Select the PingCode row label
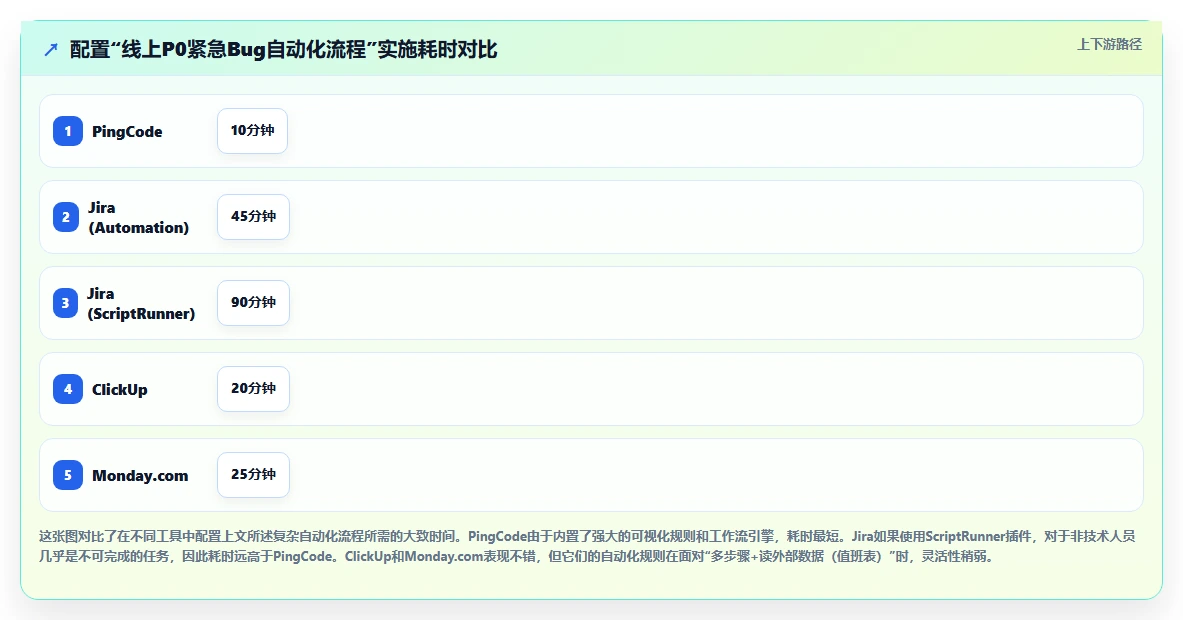1183x620 pixels. (x=127, y=131)
